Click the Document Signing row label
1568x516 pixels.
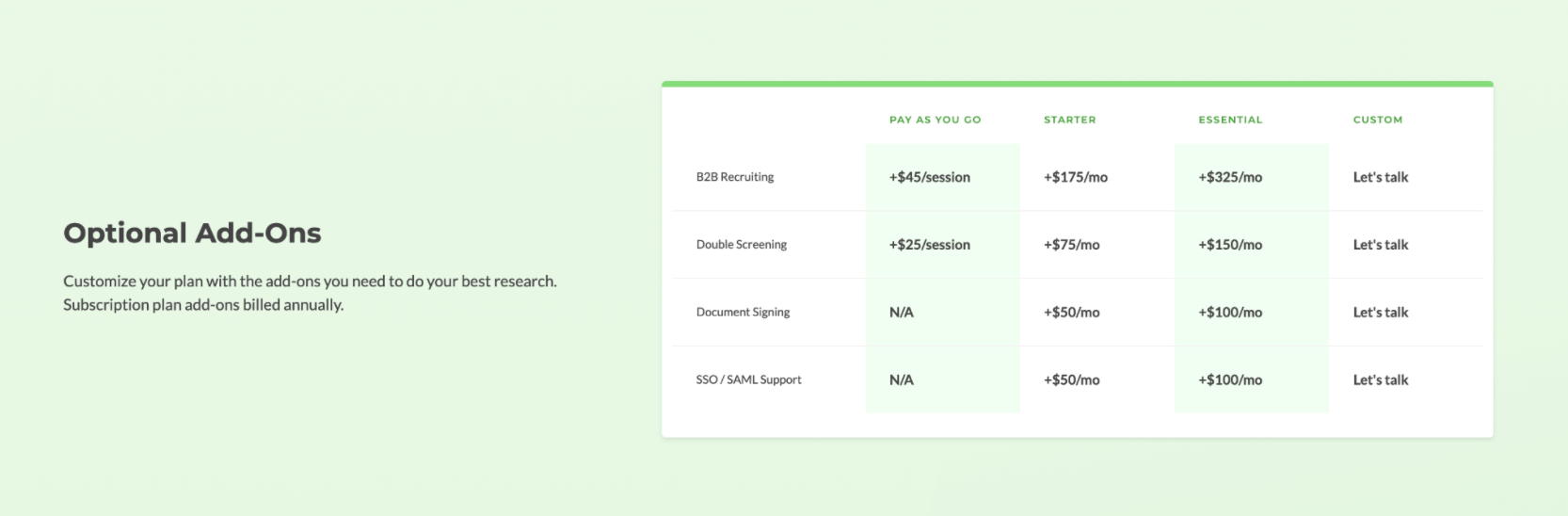tap(743, 313)
